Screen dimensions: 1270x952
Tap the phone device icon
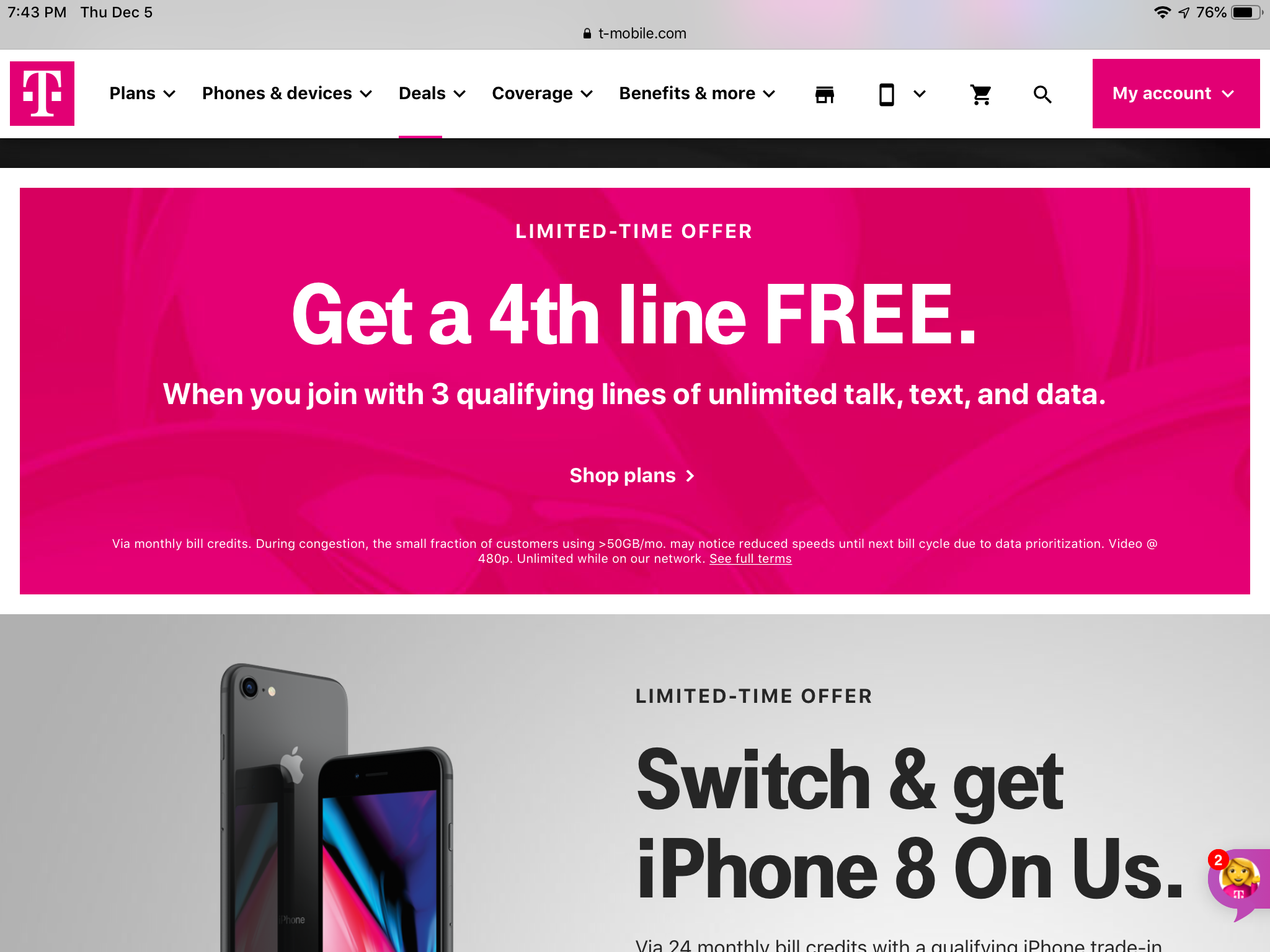coord(886,94)
